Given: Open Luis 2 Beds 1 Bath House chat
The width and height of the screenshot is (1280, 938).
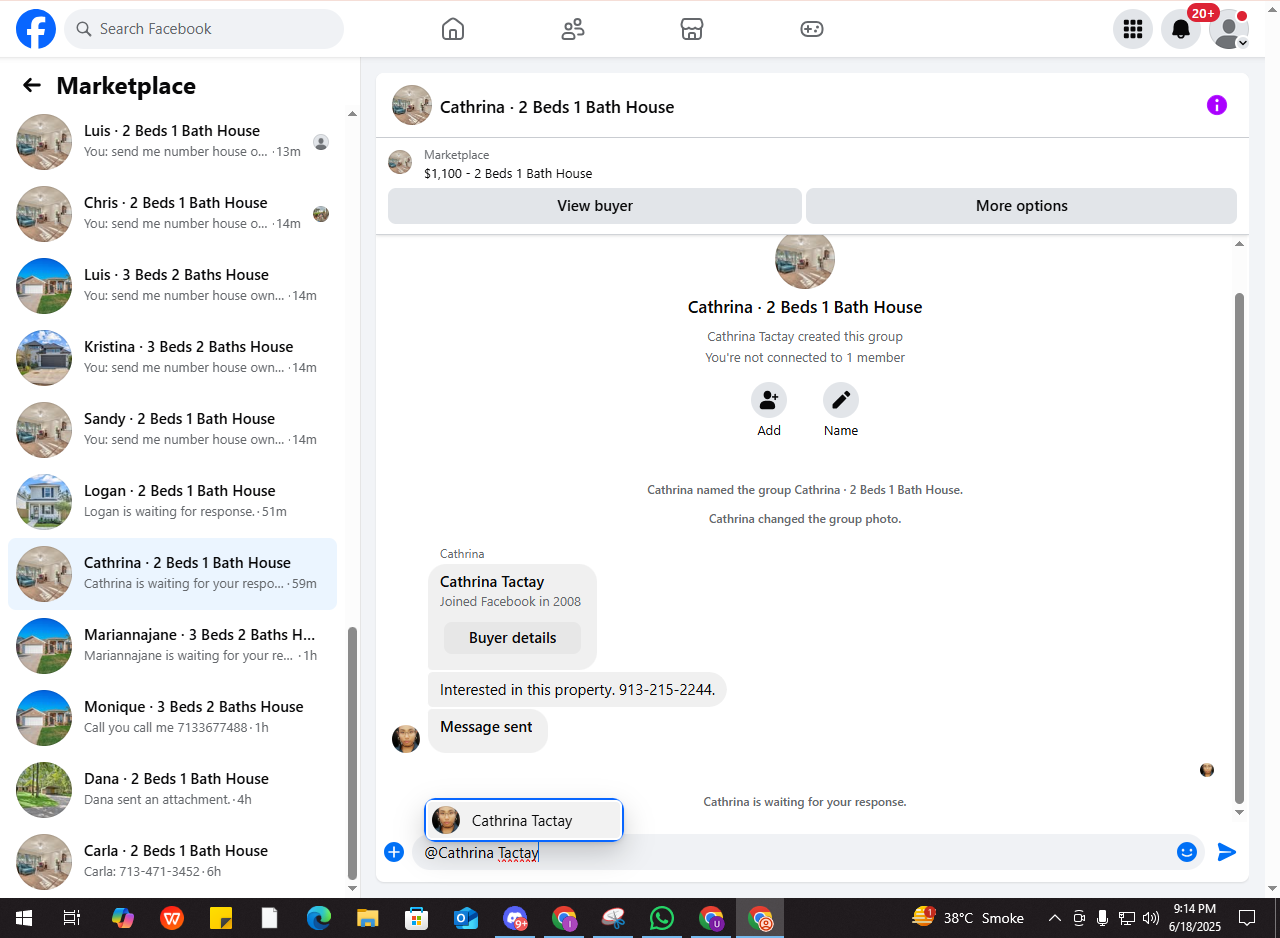Looking at the screenshot, I should (172, 142).
